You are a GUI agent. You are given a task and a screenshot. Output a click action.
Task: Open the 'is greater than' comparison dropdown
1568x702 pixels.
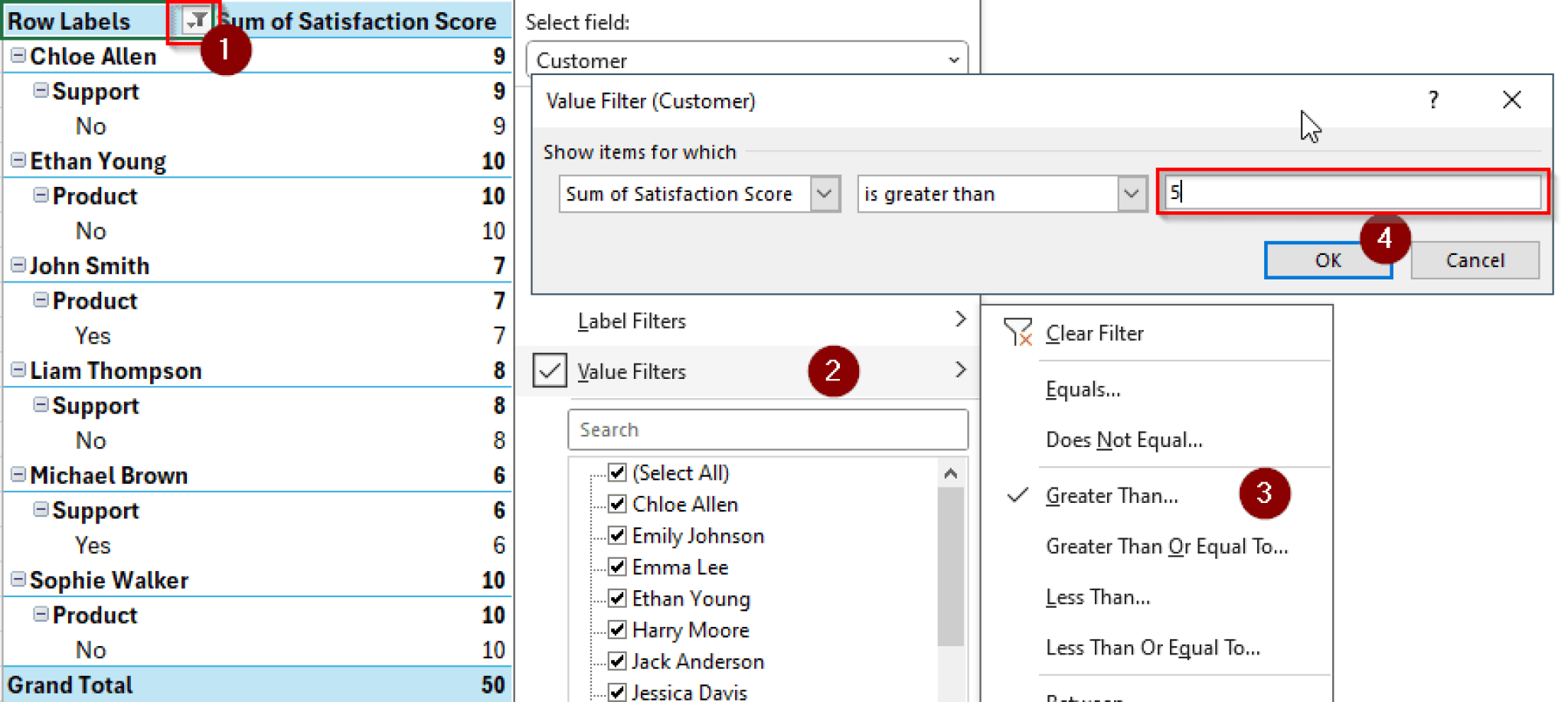1131,194
